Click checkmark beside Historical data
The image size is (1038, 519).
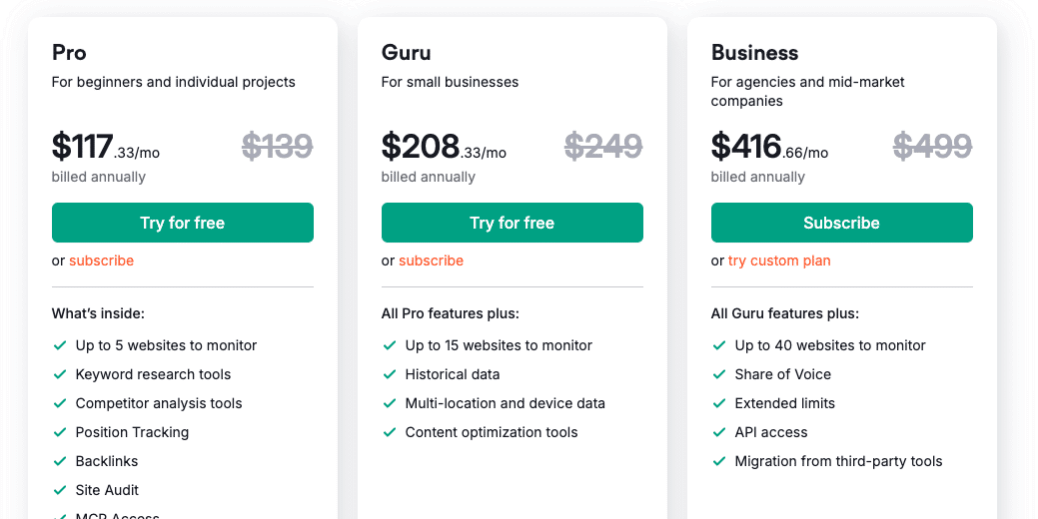click(389, 375)
